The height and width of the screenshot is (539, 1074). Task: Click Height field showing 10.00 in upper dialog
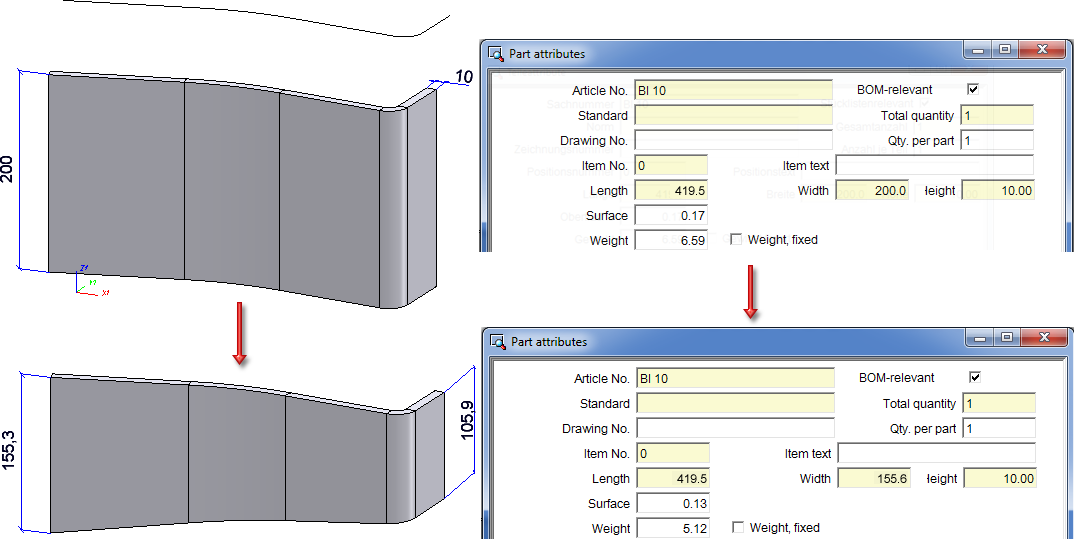tap(997, 190)
